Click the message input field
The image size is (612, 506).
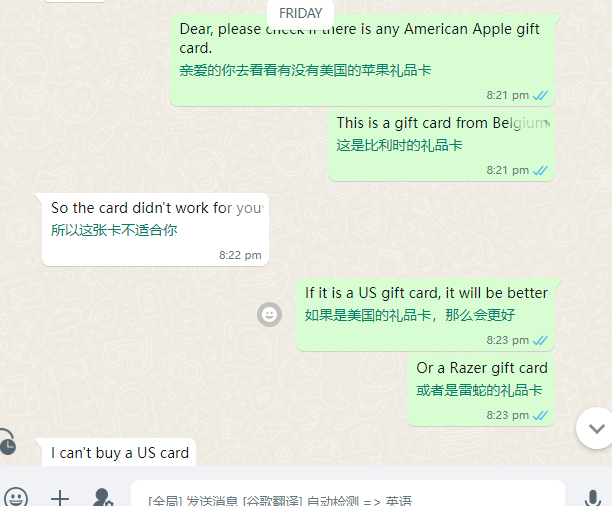(x=348, y=498)
